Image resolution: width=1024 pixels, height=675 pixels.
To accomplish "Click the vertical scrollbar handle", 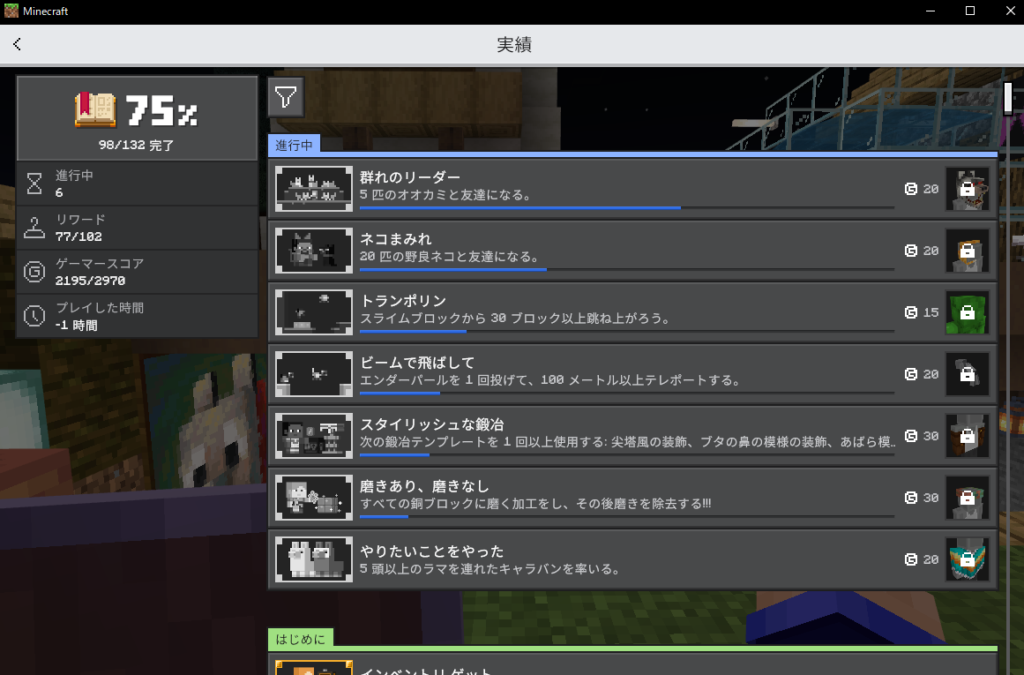I will [x=1007, y=98].
